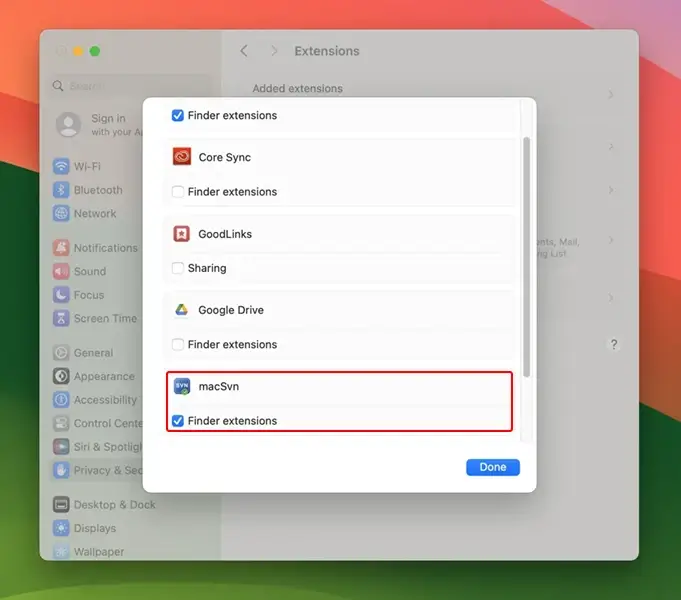Select Focus label in sidebar
The height and width of the screenshot is (600, 681).
coord(89,295)
